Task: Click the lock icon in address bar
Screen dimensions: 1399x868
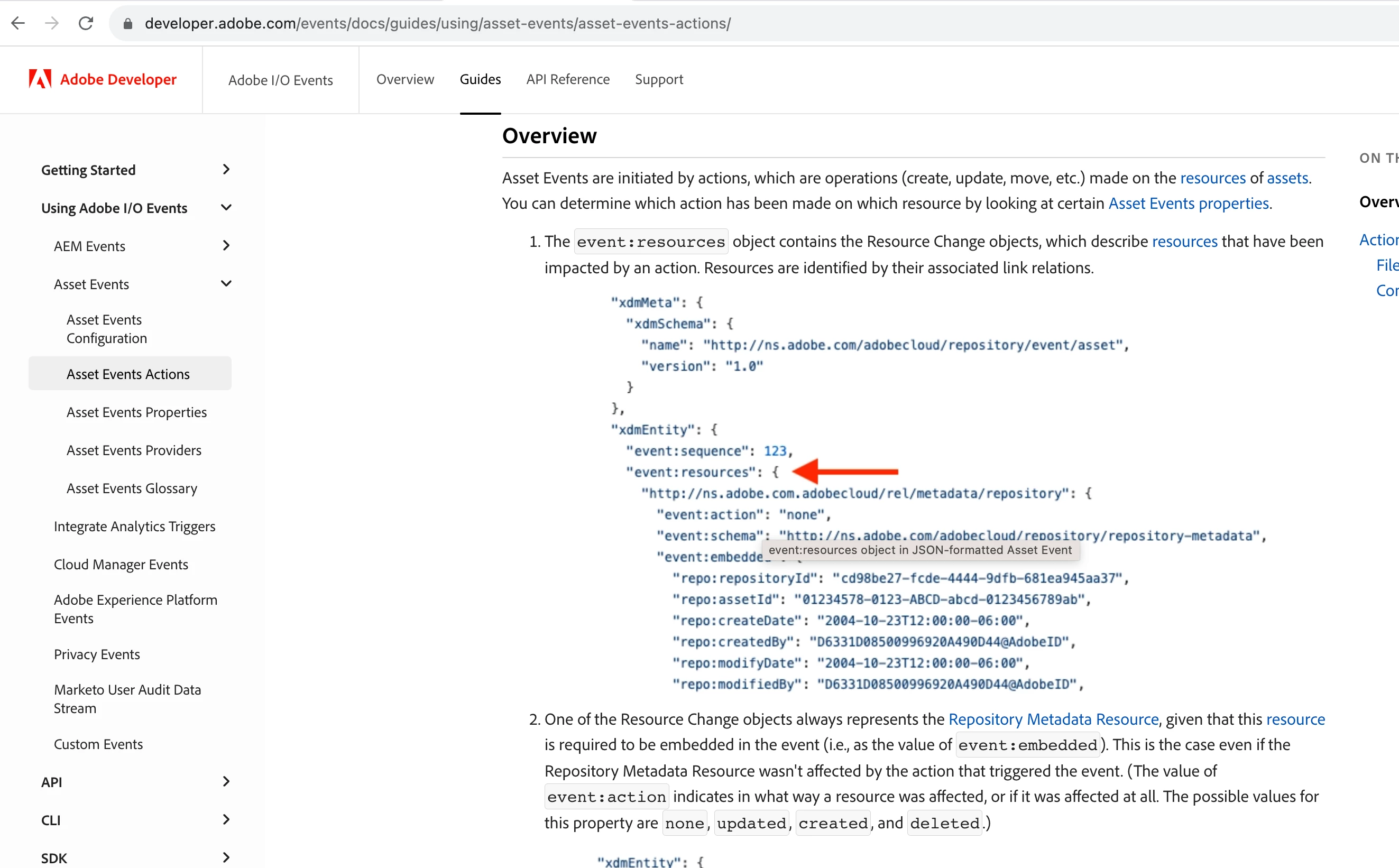Action: 128,24
